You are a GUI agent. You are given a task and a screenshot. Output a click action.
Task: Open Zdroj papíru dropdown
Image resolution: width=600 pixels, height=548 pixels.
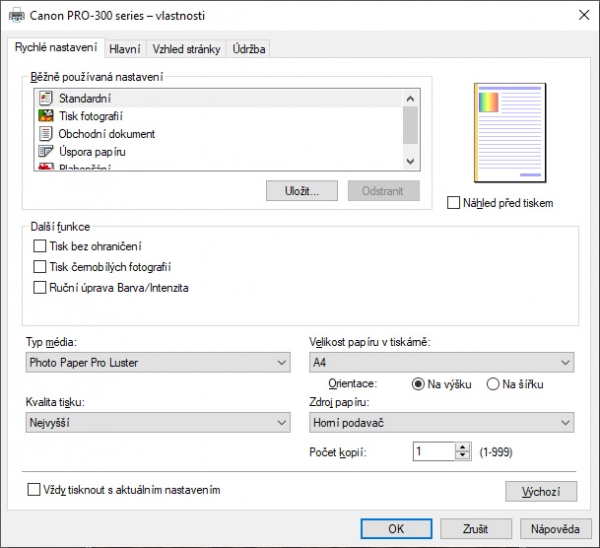442,422
